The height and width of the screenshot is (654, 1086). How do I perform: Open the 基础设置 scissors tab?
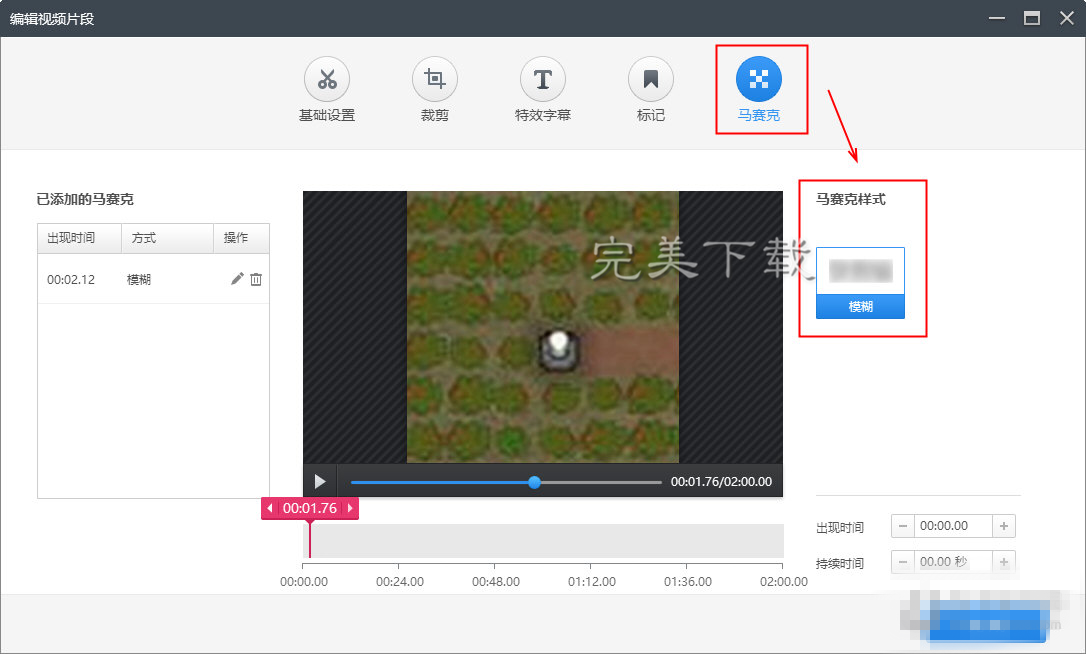[327, 90]
